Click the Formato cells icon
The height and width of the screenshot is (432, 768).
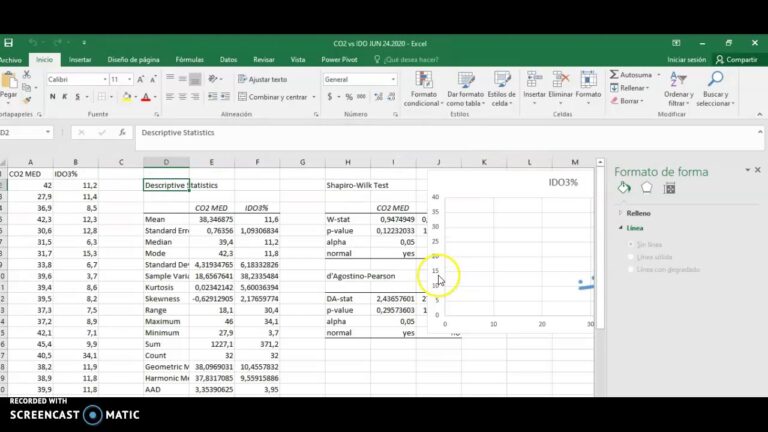[588, 80]
